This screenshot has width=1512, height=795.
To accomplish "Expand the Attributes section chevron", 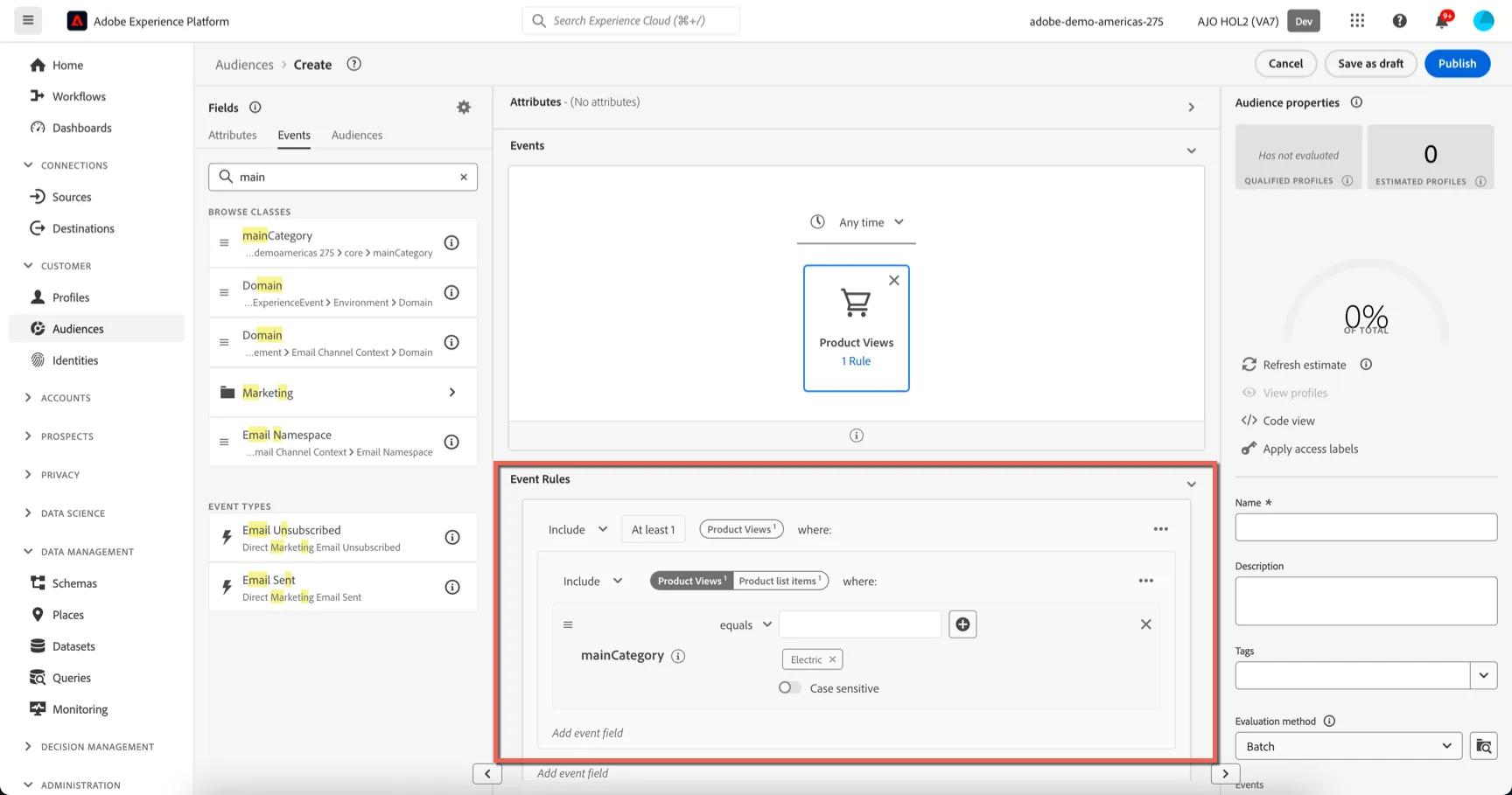I will pos(1191,108).
